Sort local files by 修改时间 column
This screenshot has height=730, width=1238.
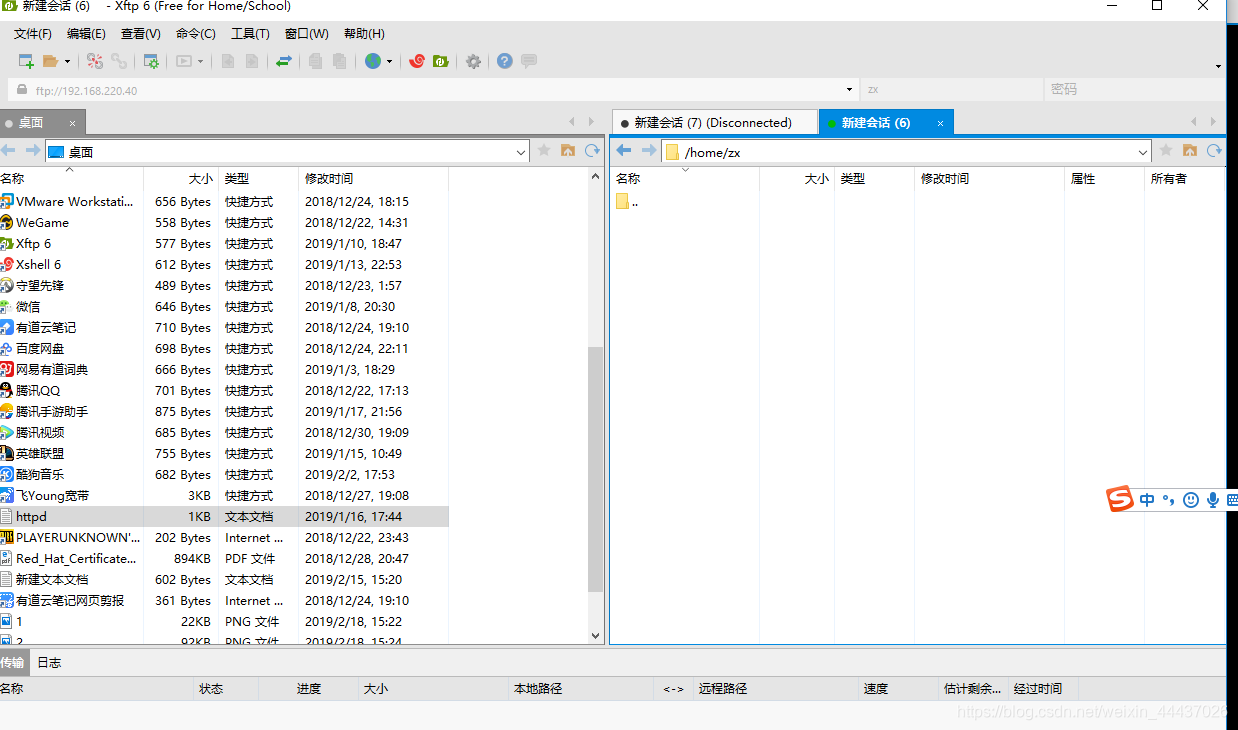pyautogui.click(x=374, y=178)
